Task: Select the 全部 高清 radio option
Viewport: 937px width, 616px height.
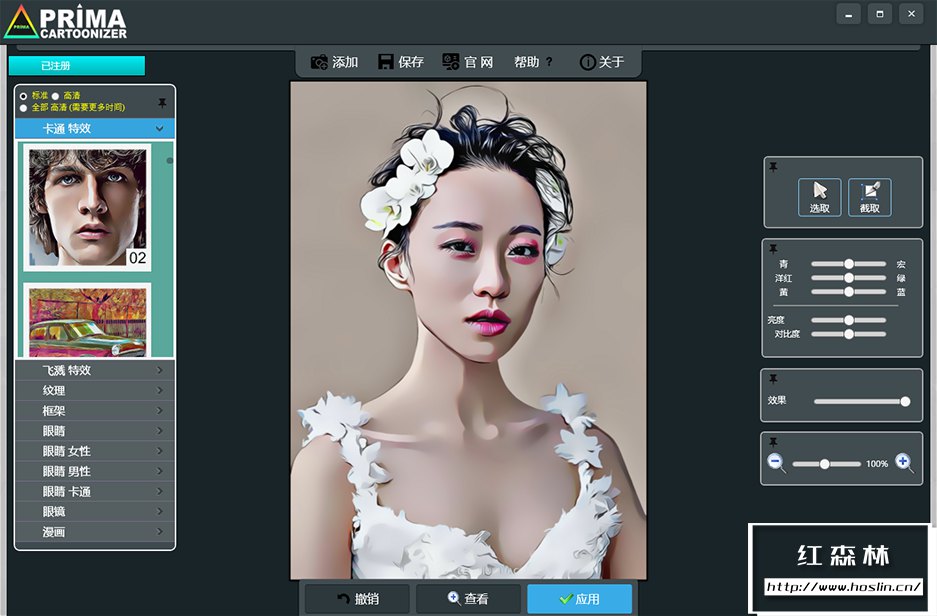Action: pyautogui.click(x=23, y=108)
